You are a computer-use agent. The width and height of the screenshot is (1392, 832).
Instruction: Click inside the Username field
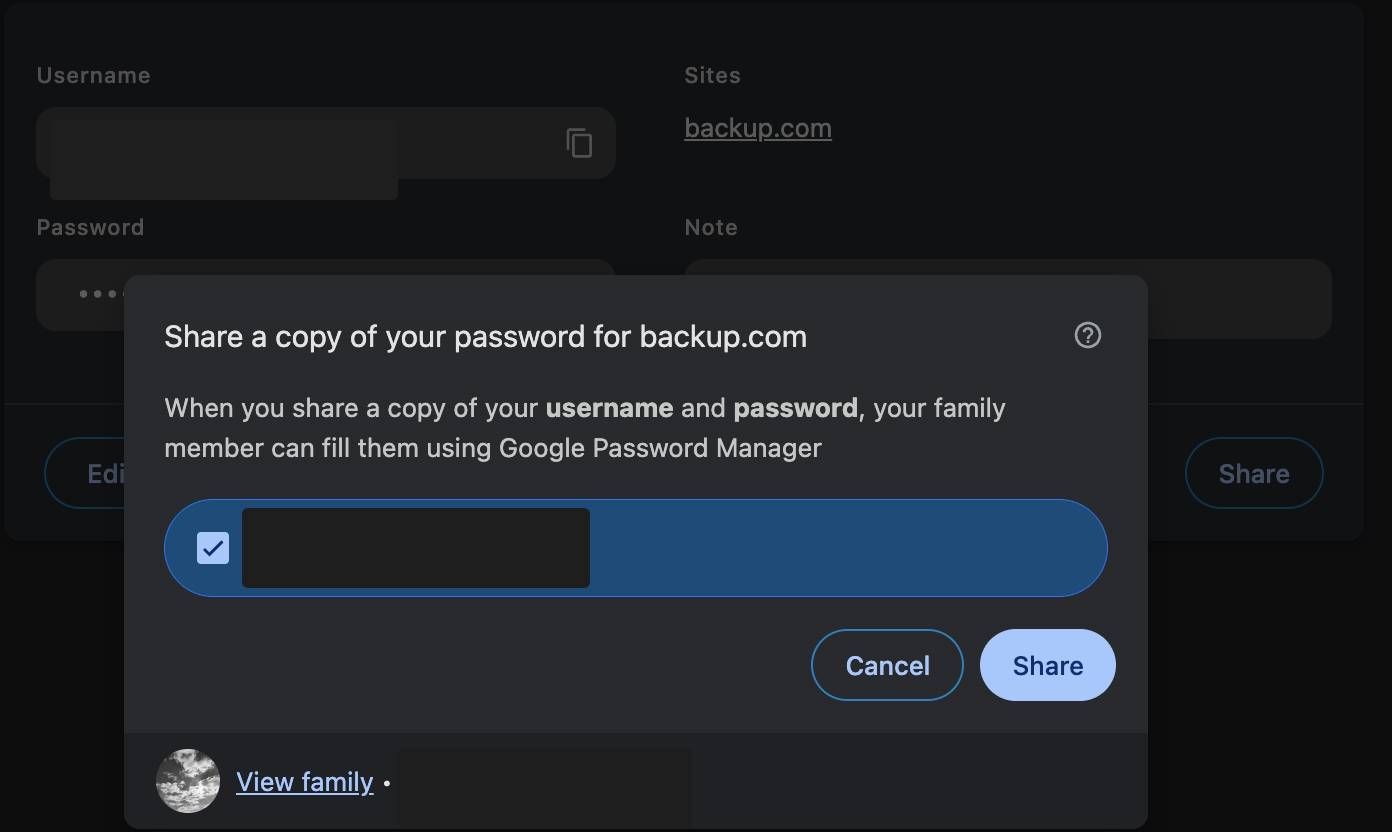[326, 143]
